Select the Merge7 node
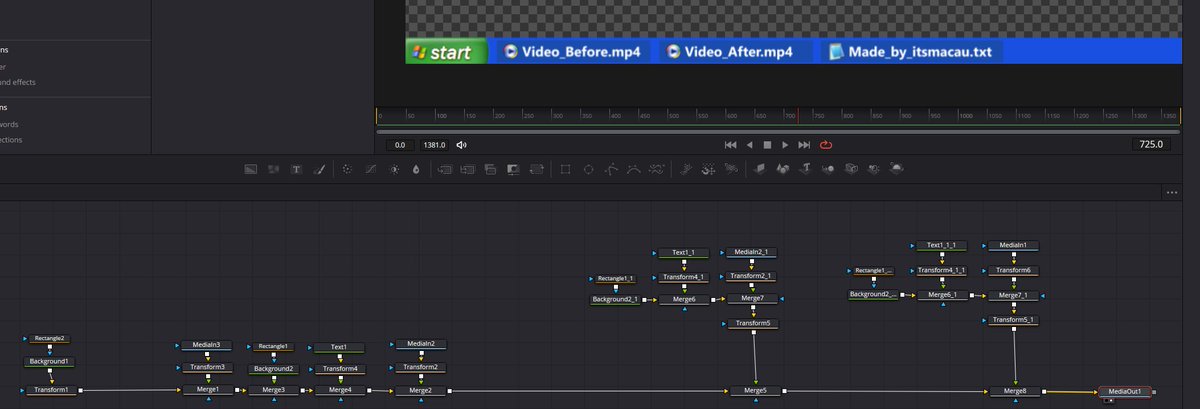 [x=752, y=298]
